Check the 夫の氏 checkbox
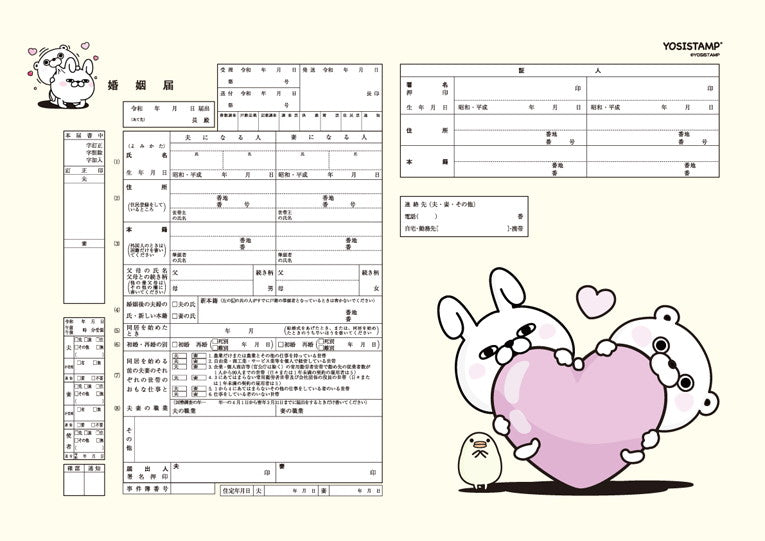 175,303
